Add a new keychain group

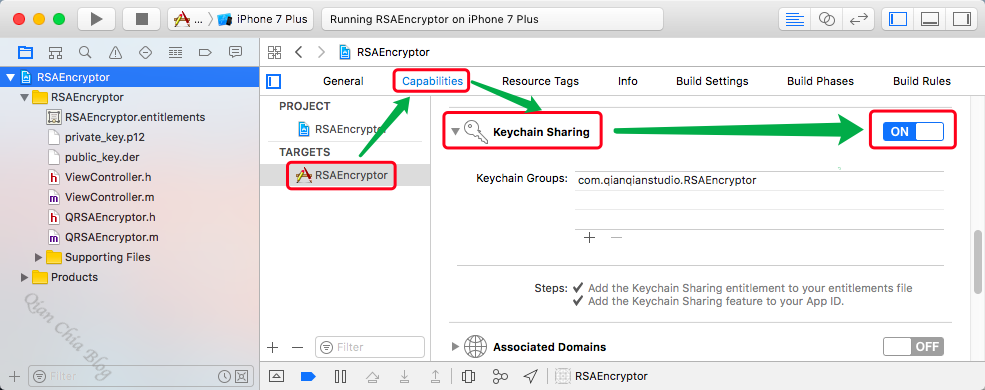pyautogui.click(x=589, y=238)
